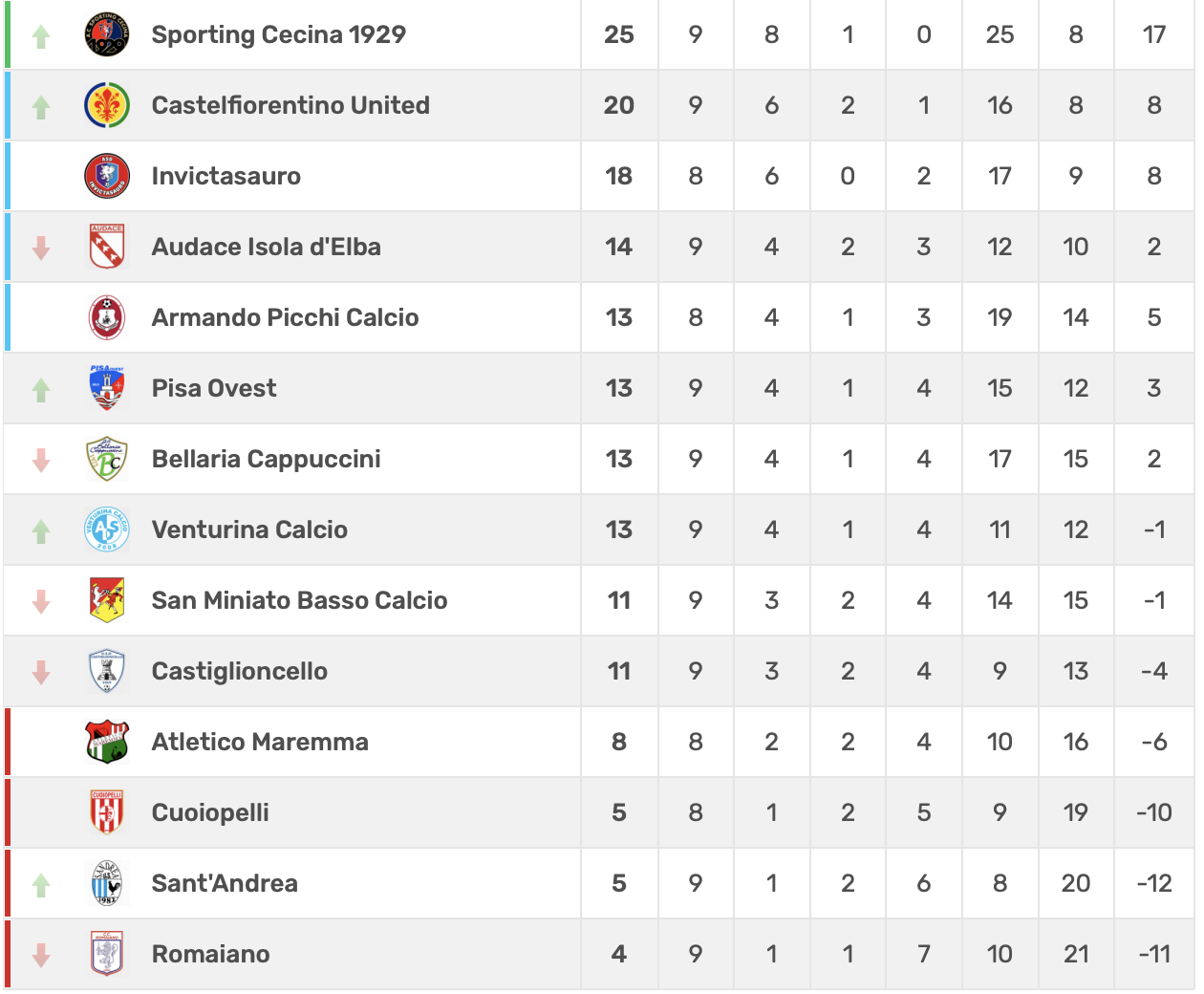Click the Audace Isola d'Elba crest
Screen dimensions: 1204x994
tap(107, 248)
